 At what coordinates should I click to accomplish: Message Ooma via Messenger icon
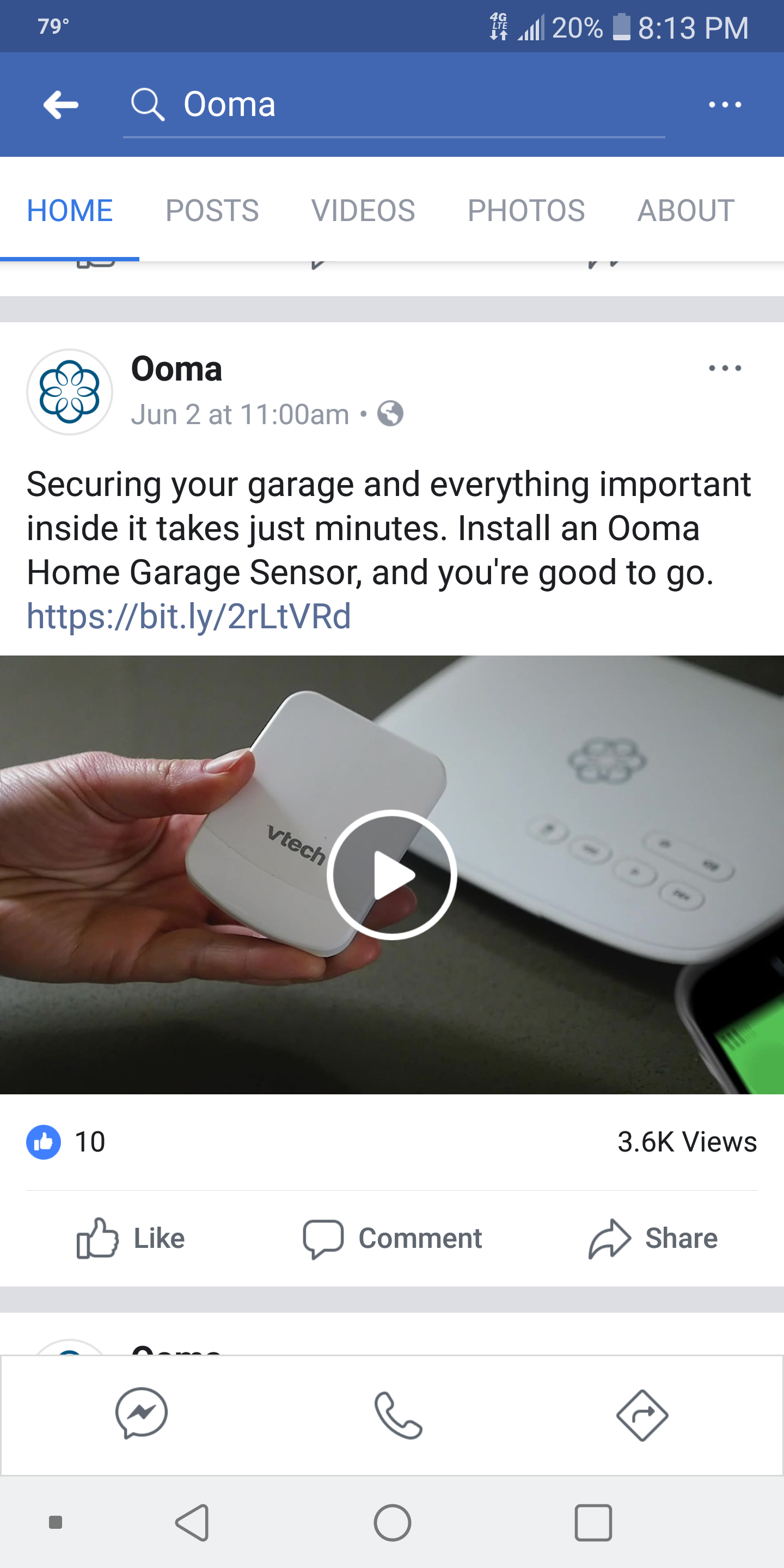[x=141, y=1414]
